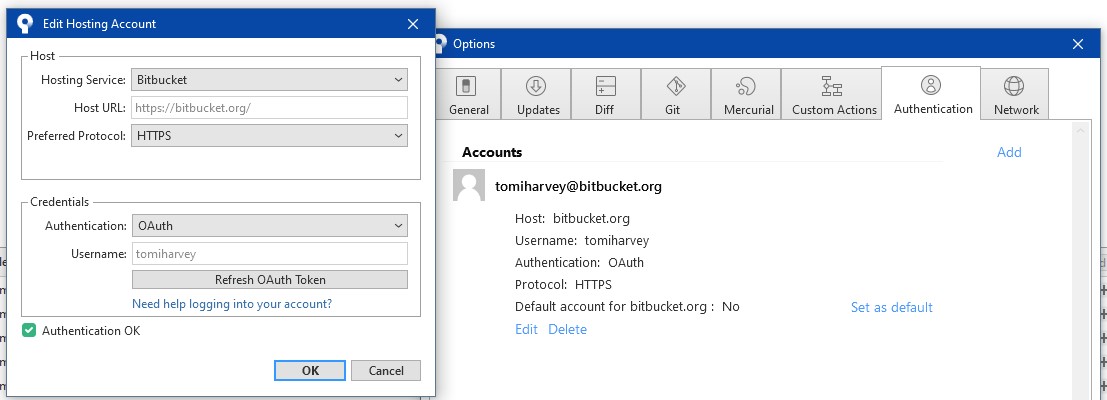The height and width of the screenshot is (400, 1107).
Task: Open the General options tab
Action: tap(468, 94)
